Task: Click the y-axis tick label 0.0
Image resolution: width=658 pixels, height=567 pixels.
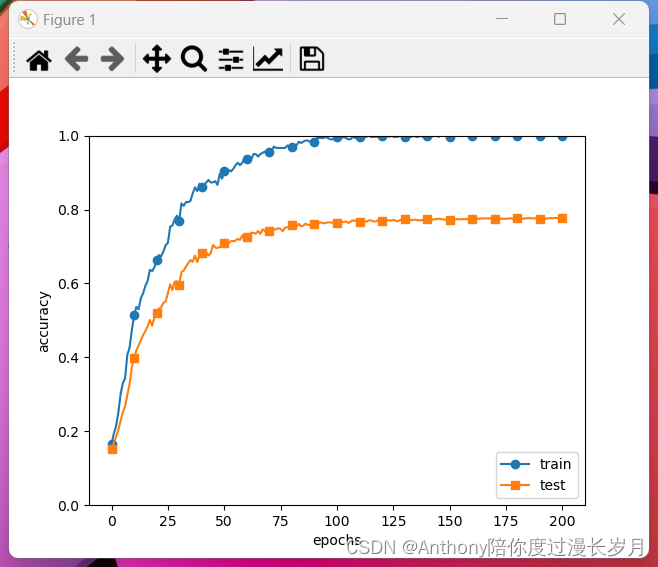Action: (x=68, y=506)
